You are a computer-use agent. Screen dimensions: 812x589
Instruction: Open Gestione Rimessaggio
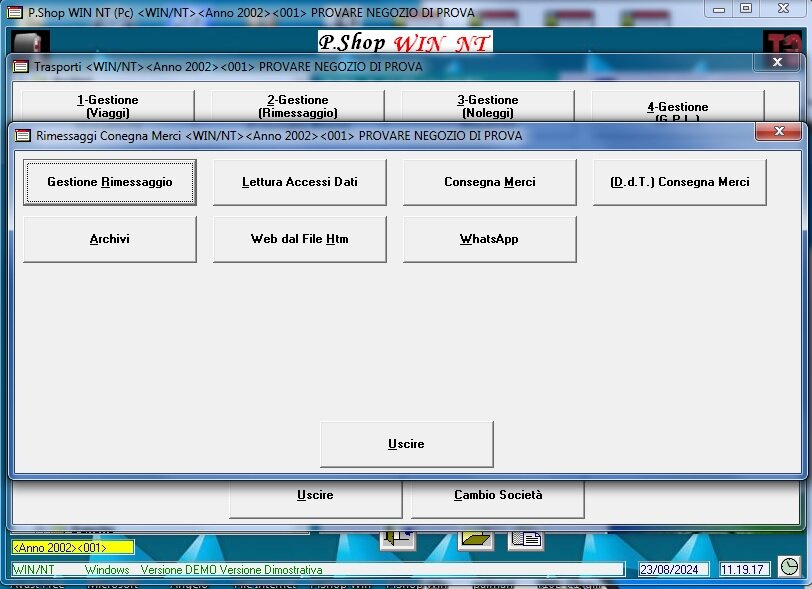point(110,182)
